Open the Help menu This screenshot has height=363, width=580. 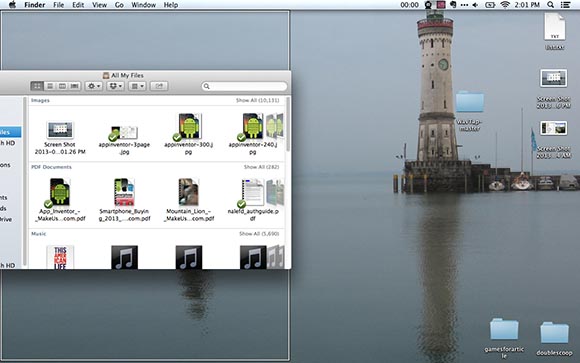coord(171,5)
